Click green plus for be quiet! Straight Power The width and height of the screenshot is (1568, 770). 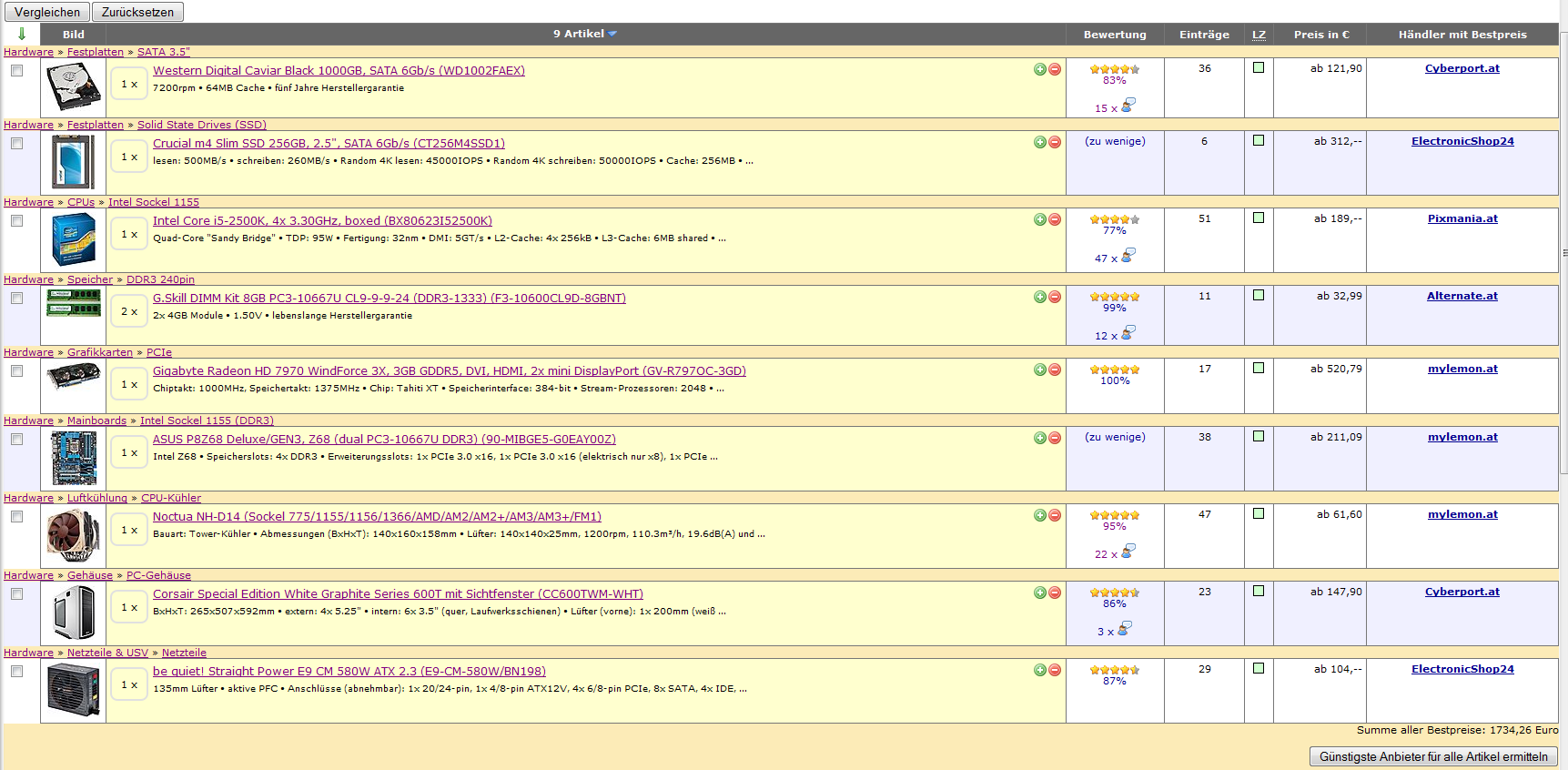1040,670
